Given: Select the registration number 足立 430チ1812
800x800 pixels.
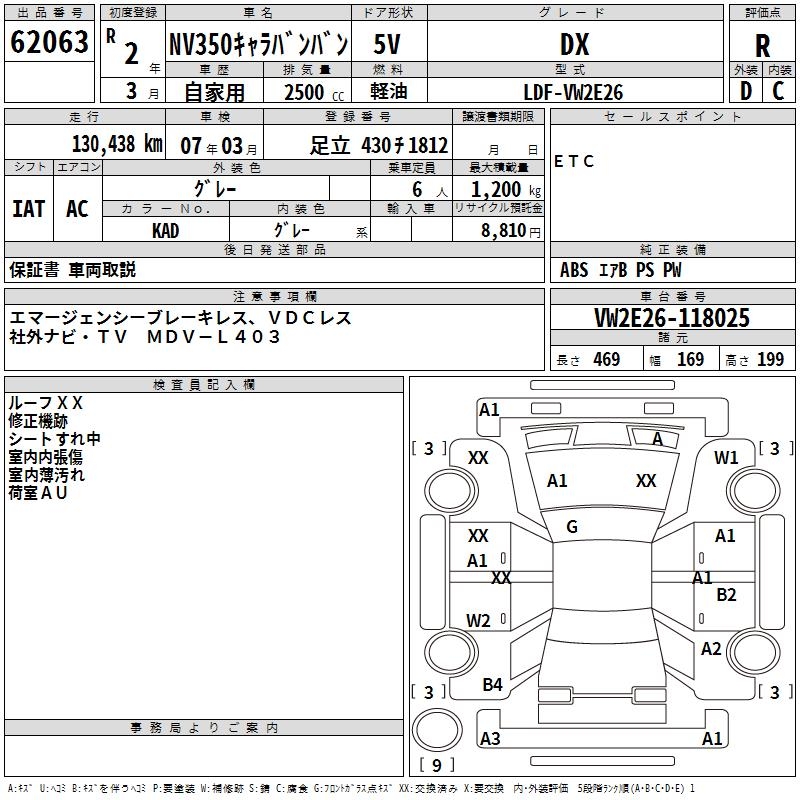Looking at the screenshot, I should [379, 145].
